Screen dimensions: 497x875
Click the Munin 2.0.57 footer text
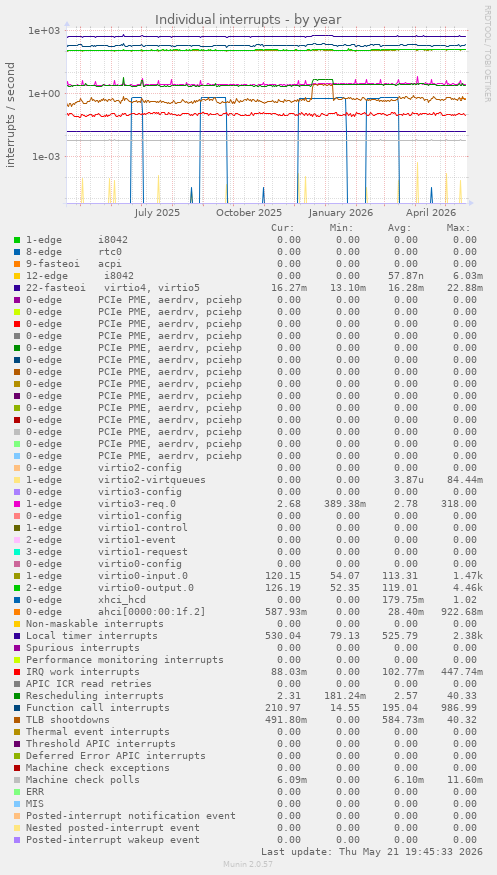click(248, 864)
